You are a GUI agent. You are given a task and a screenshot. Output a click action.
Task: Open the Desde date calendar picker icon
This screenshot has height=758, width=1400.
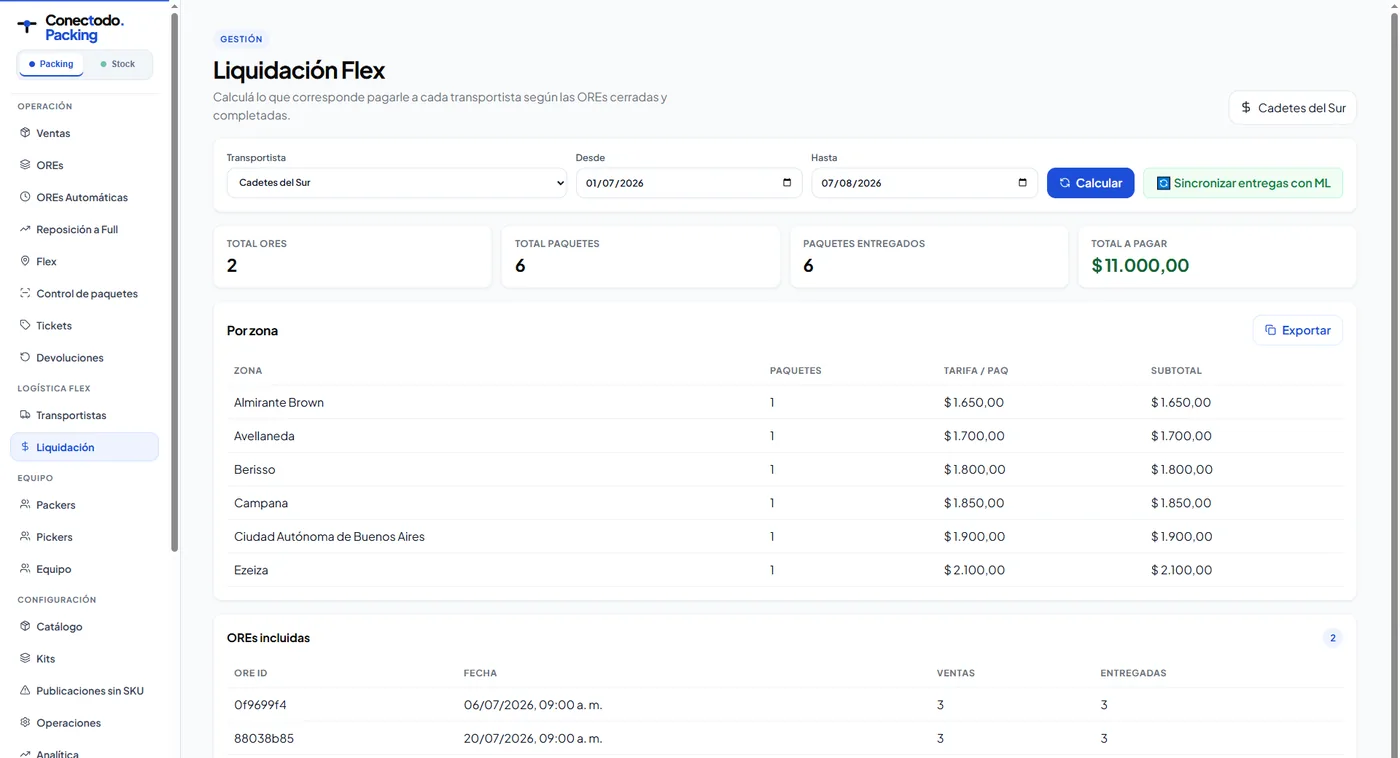point(787,183)
